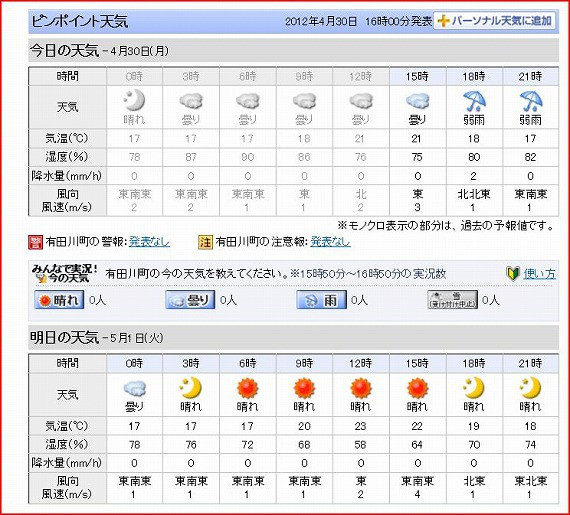Click tomorrow's 15時 wind speed value 4
Viewport: 570px width, 515px height.
pyautogui.click(x=417, y=494)
